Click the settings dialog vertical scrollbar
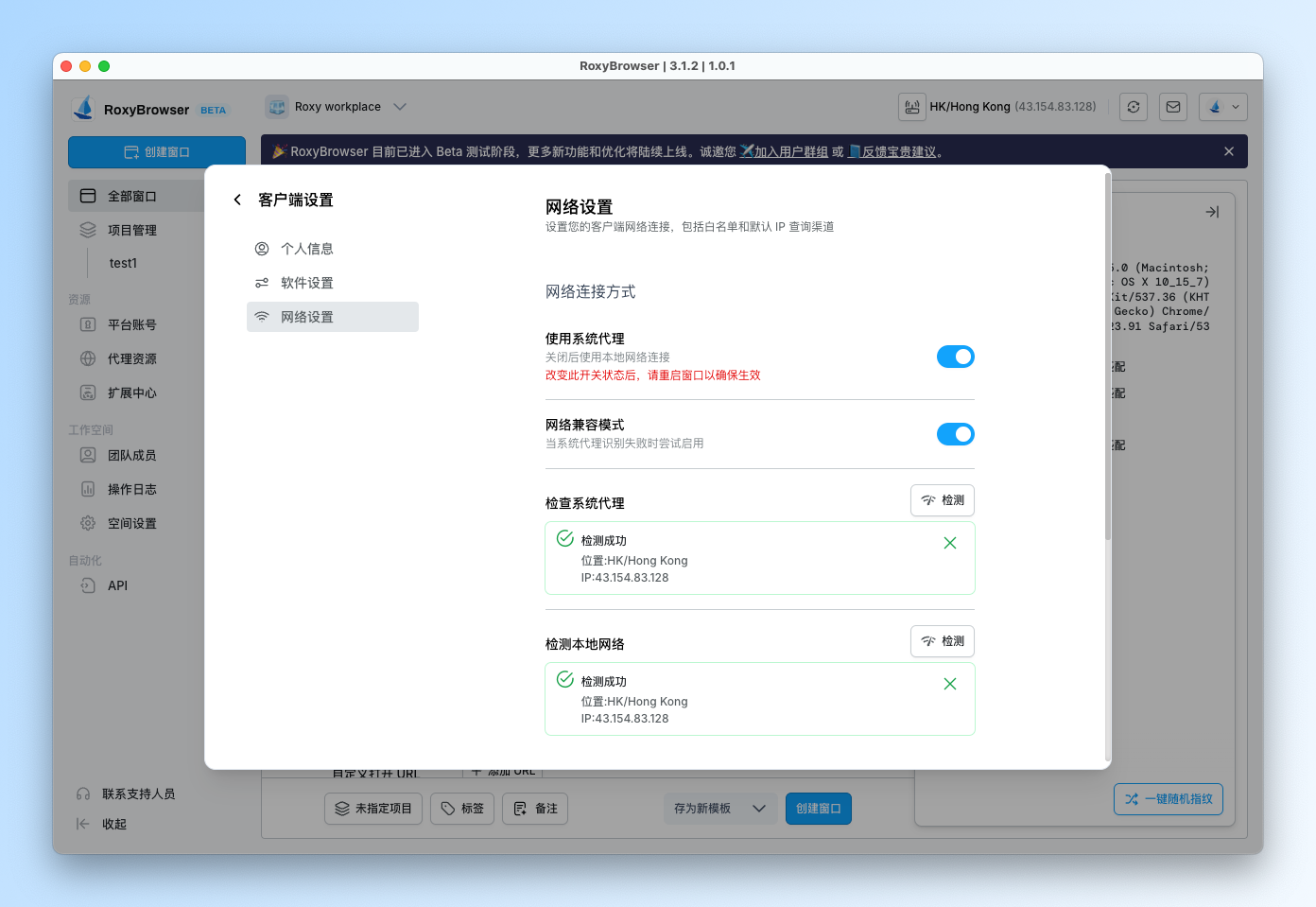The image size is (1316, 907). [x=1107, y=358]
